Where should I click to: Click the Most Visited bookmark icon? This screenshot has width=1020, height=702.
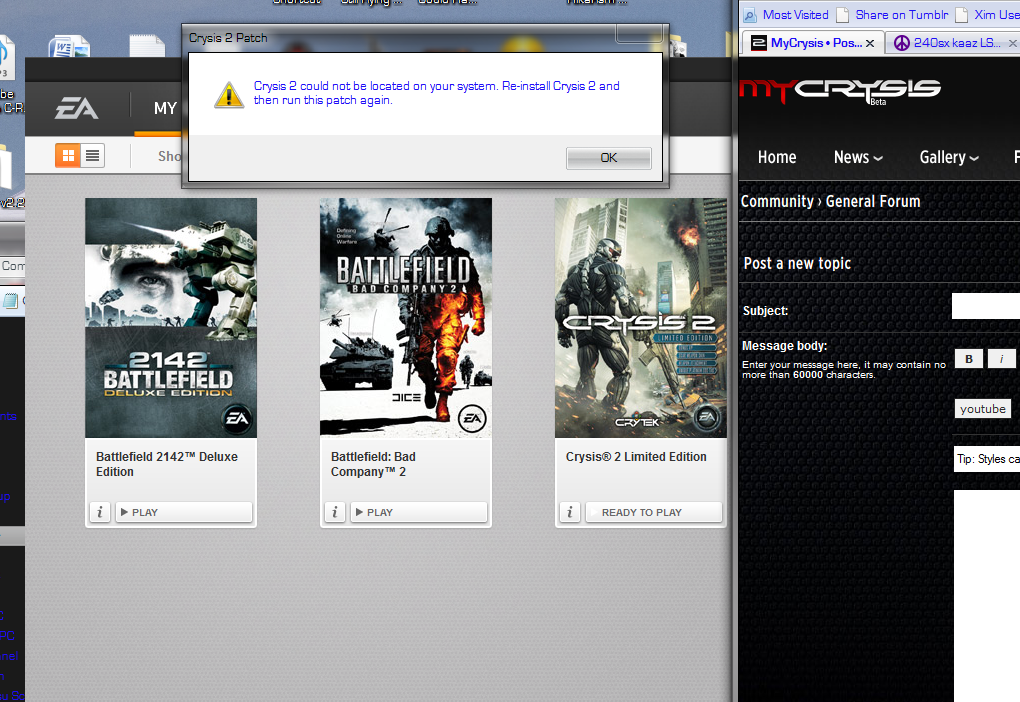[750, 15]
